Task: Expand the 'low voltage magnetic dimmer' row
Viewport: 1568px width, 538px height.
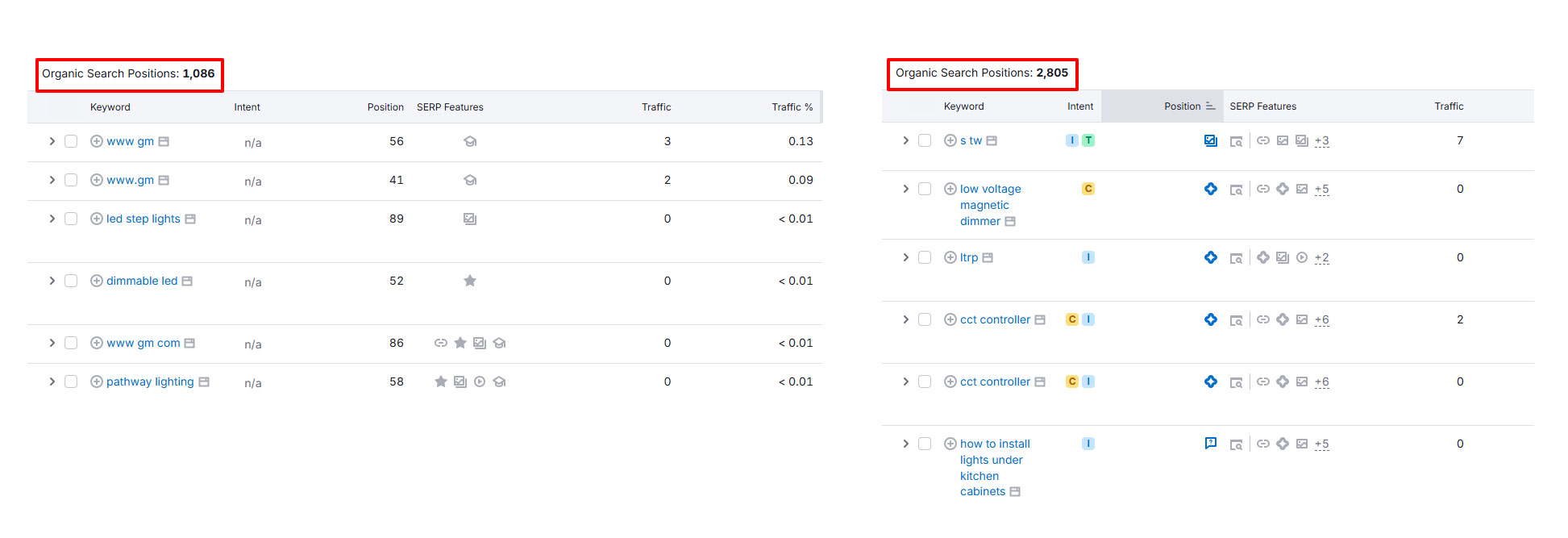Action: (x=906, y=189)
